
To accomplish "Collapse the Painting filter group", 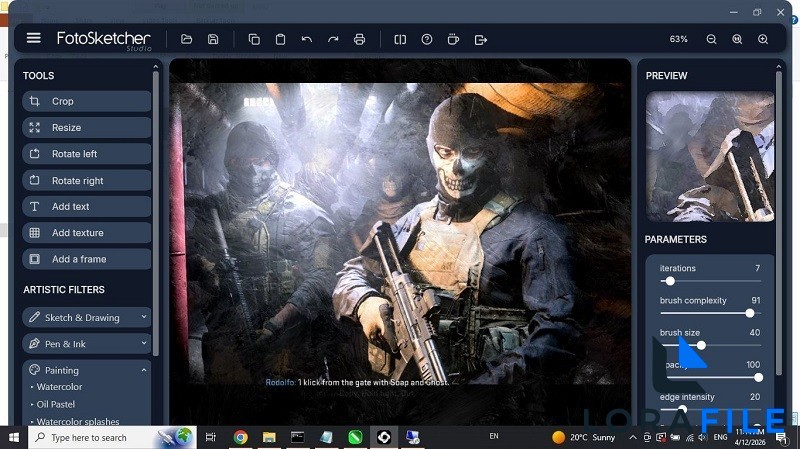I will point(87,370).
